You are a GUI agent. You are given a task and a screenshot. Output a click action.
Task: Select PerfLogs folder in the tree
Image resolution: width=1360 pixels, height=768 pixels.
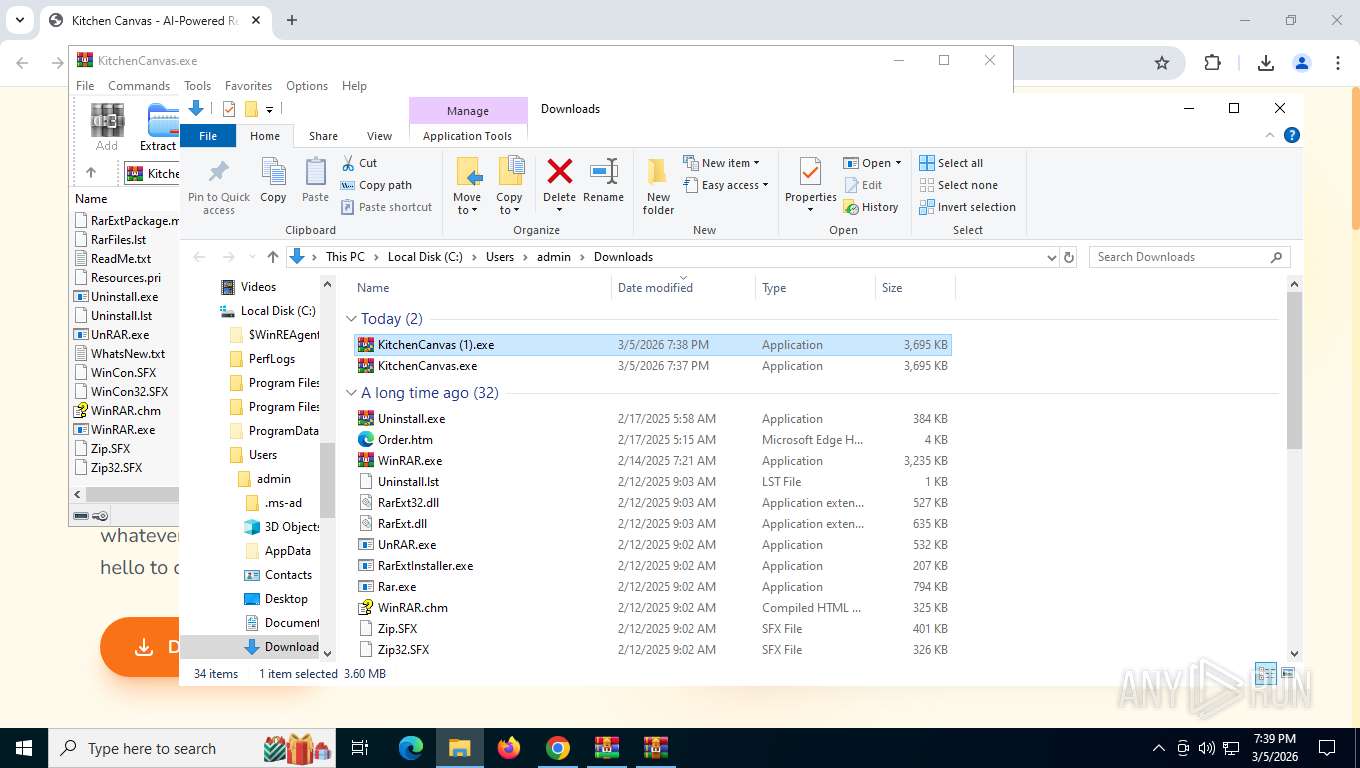point(272,359)
